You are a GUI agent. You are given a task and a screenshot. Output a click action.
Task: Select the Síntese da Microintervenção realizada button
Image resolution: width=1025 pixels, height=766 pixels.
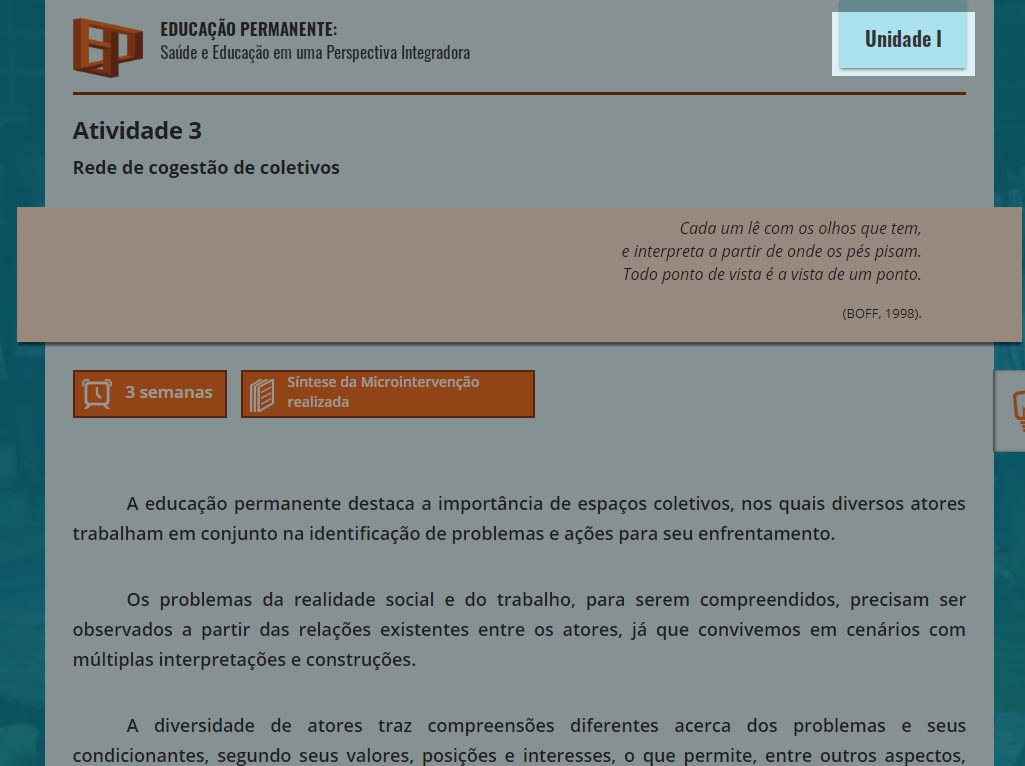[387, 393]
